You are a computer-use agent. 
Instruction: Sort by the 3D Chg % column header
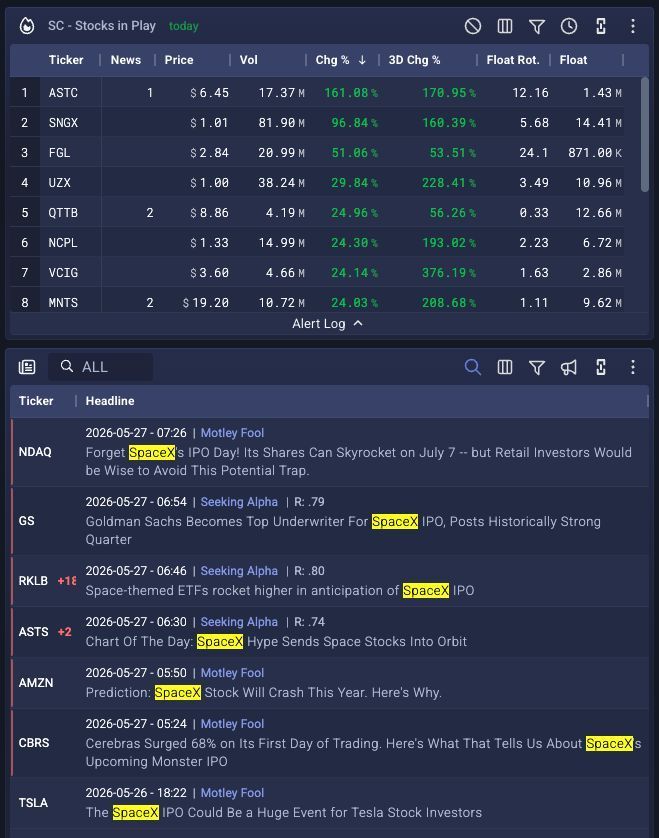coord(414,60)
